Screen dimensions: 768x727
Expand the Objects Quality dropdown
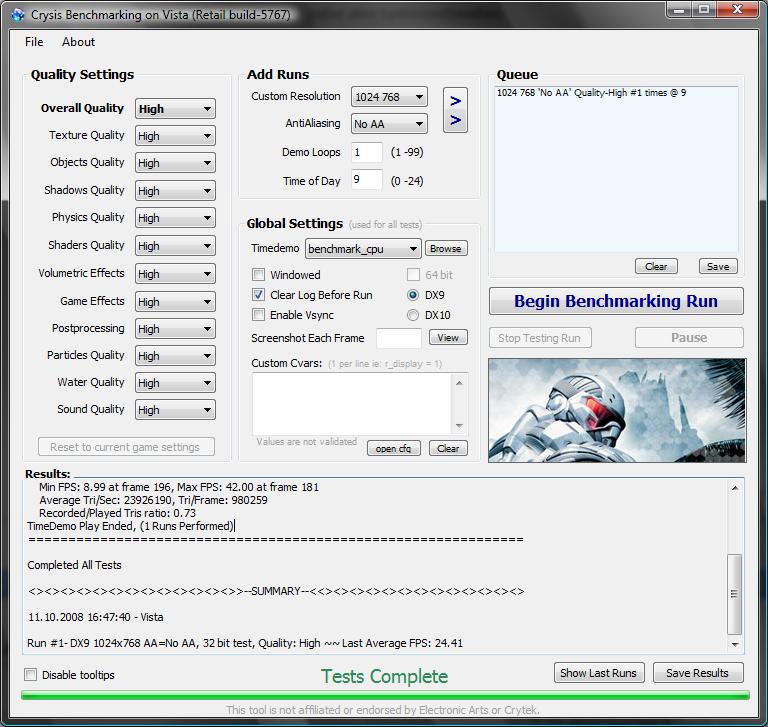(x=175, y=163)
